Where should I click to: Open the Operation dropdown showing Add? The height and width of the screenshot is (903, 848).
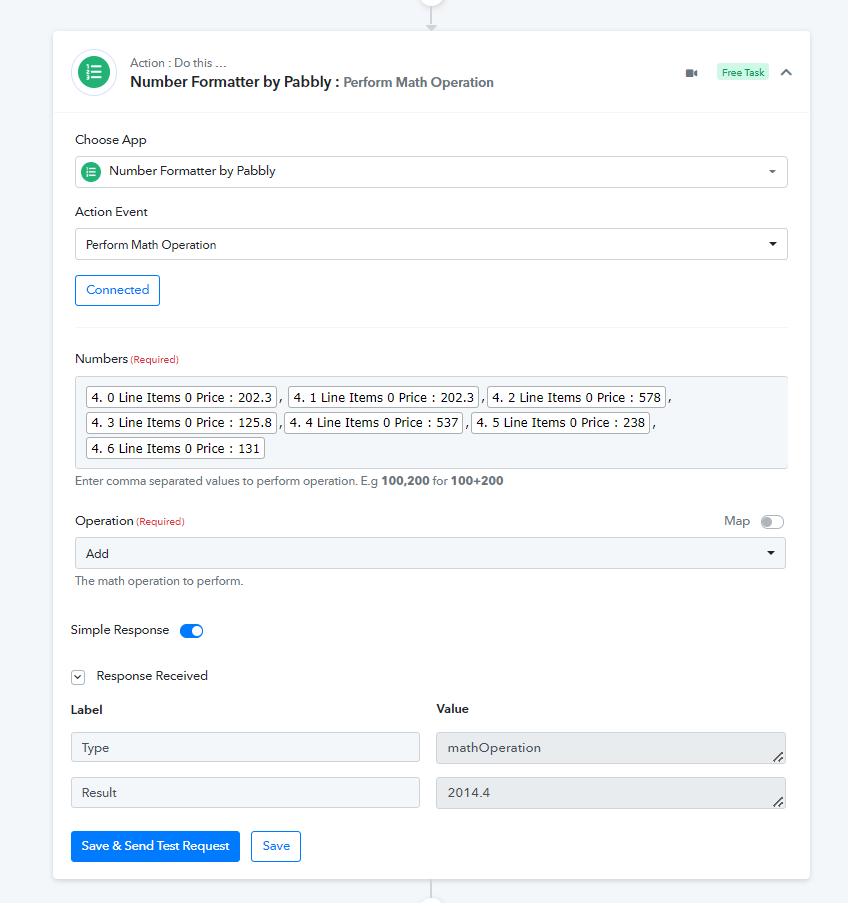coord(430,553)
